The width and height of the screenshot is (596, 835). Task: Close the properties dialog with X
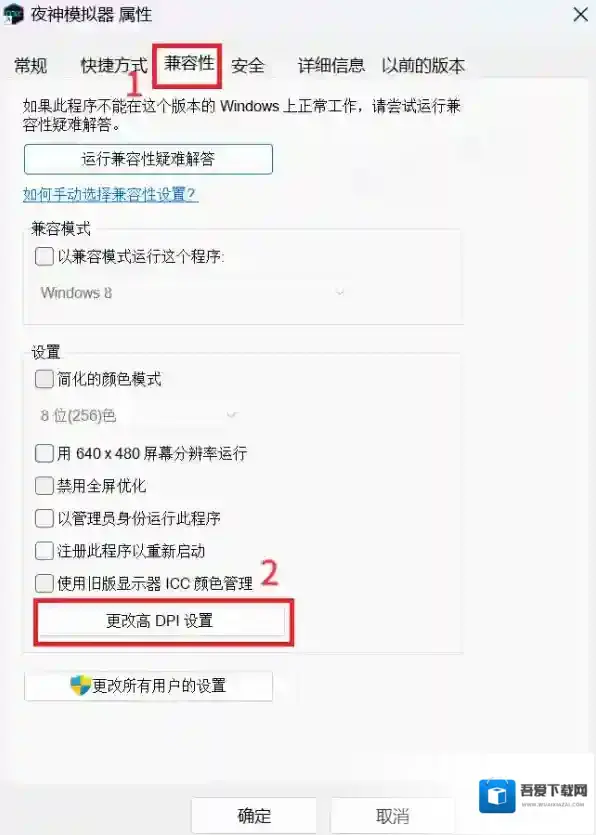[x=581, y=14]
